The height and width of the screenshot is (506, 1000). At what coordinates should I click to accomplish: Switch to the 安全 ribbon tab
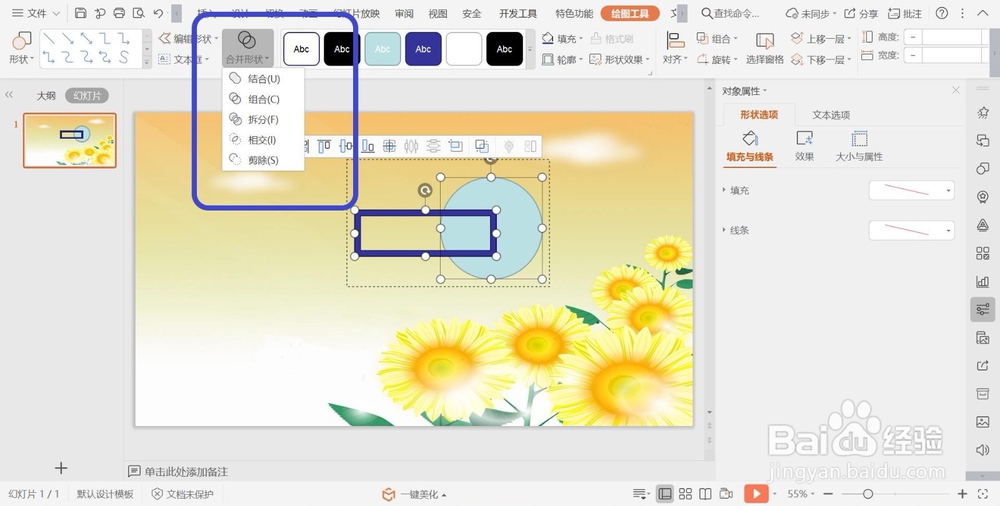point(471,13)
